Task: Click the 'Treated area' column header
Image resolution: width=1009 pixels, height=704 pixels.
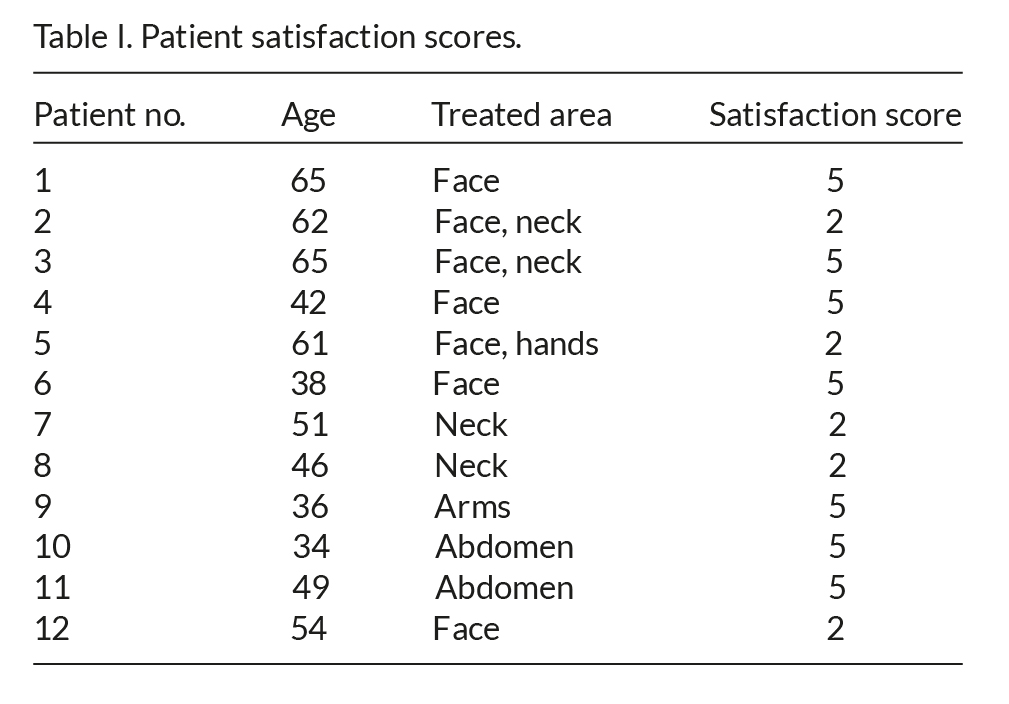Action: click(x=521, y=115)
